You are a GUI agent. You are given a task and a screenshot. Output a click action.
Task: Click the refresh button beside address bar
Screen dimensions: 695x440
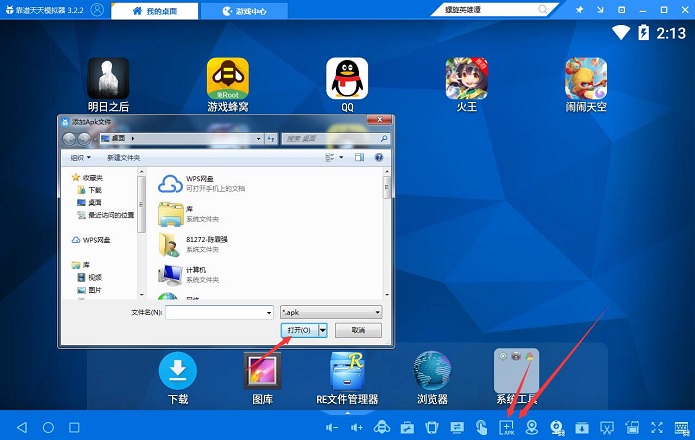pyautogui.click(x=271, y=139)
